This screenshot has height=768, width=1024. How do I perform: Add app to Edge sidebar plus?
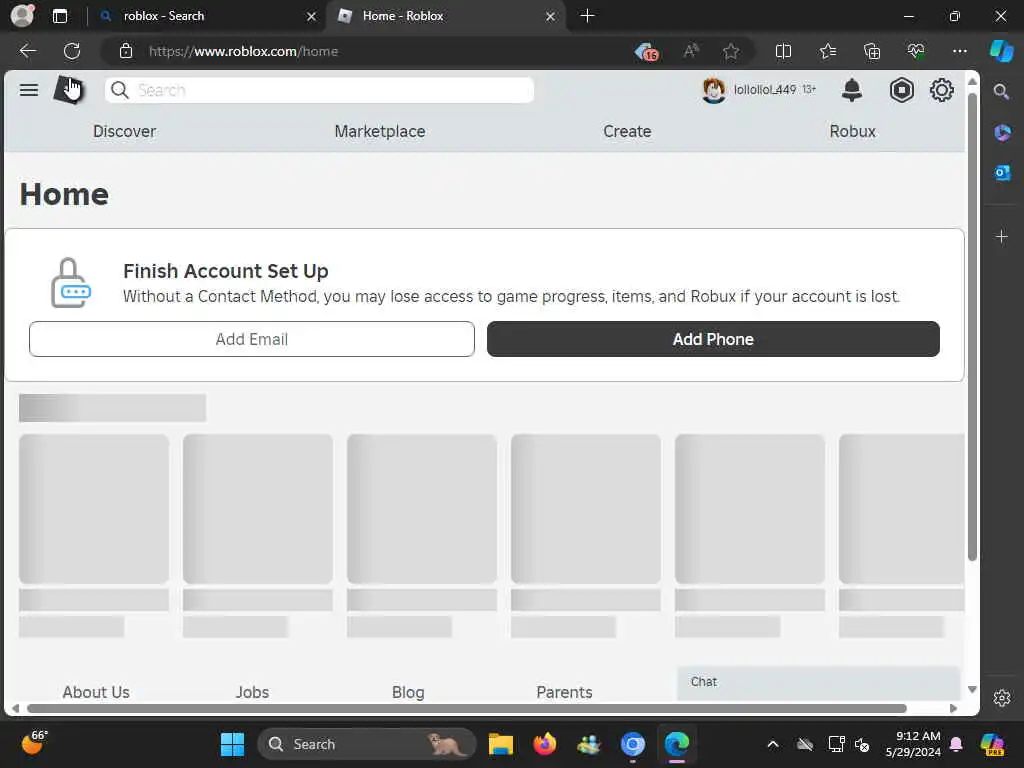tap(1002, 236)
